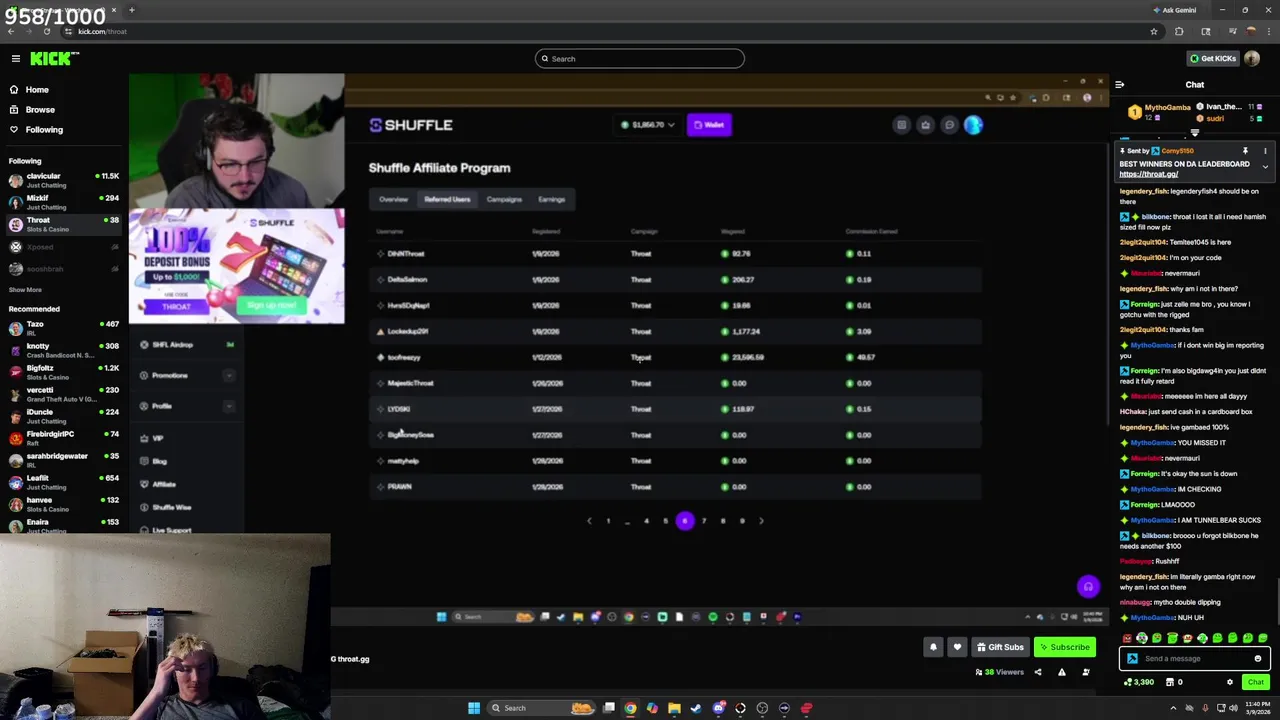Click the purple support headset bubble
The height and width of the screenshot is (720, 1280).
pos(1088,587)
